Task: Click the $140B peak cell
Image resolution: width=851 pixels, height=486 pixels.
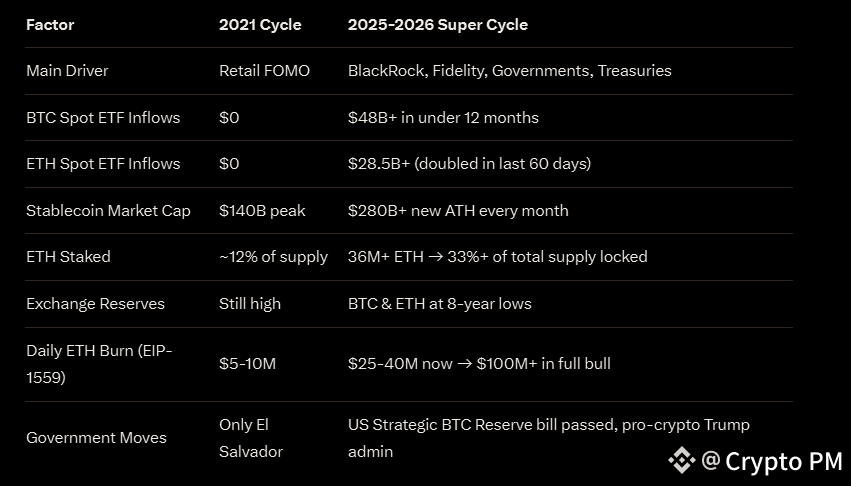Action: click(x=262, y=210)
